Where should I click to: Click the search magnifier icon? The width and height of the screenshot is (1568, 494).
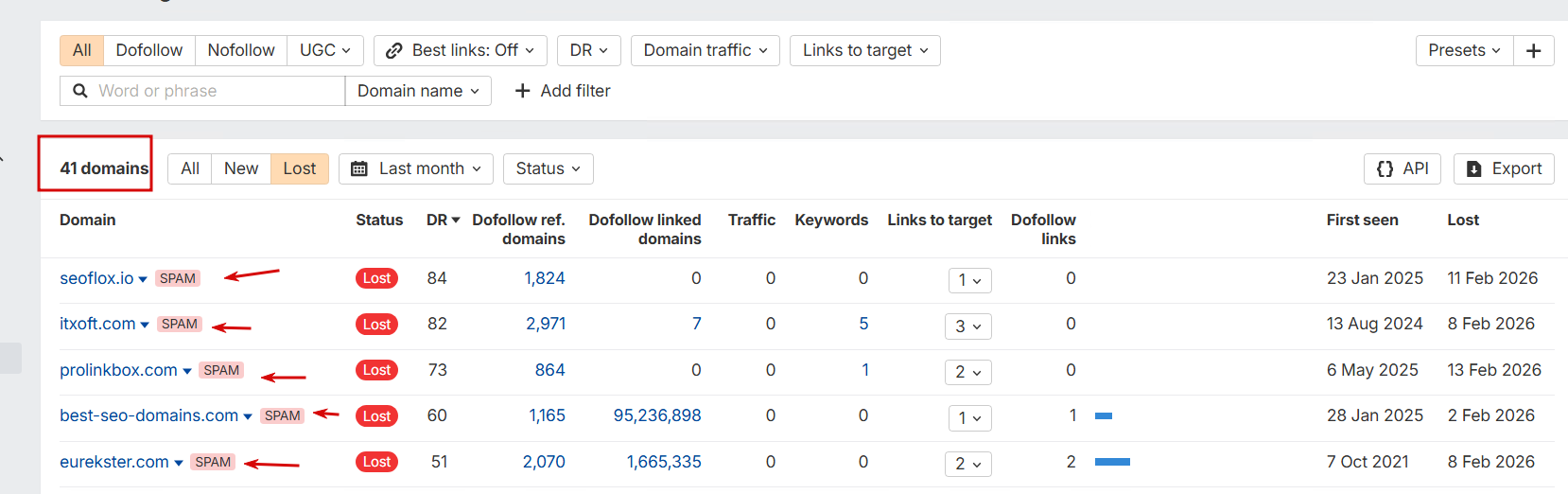[80, 91]
